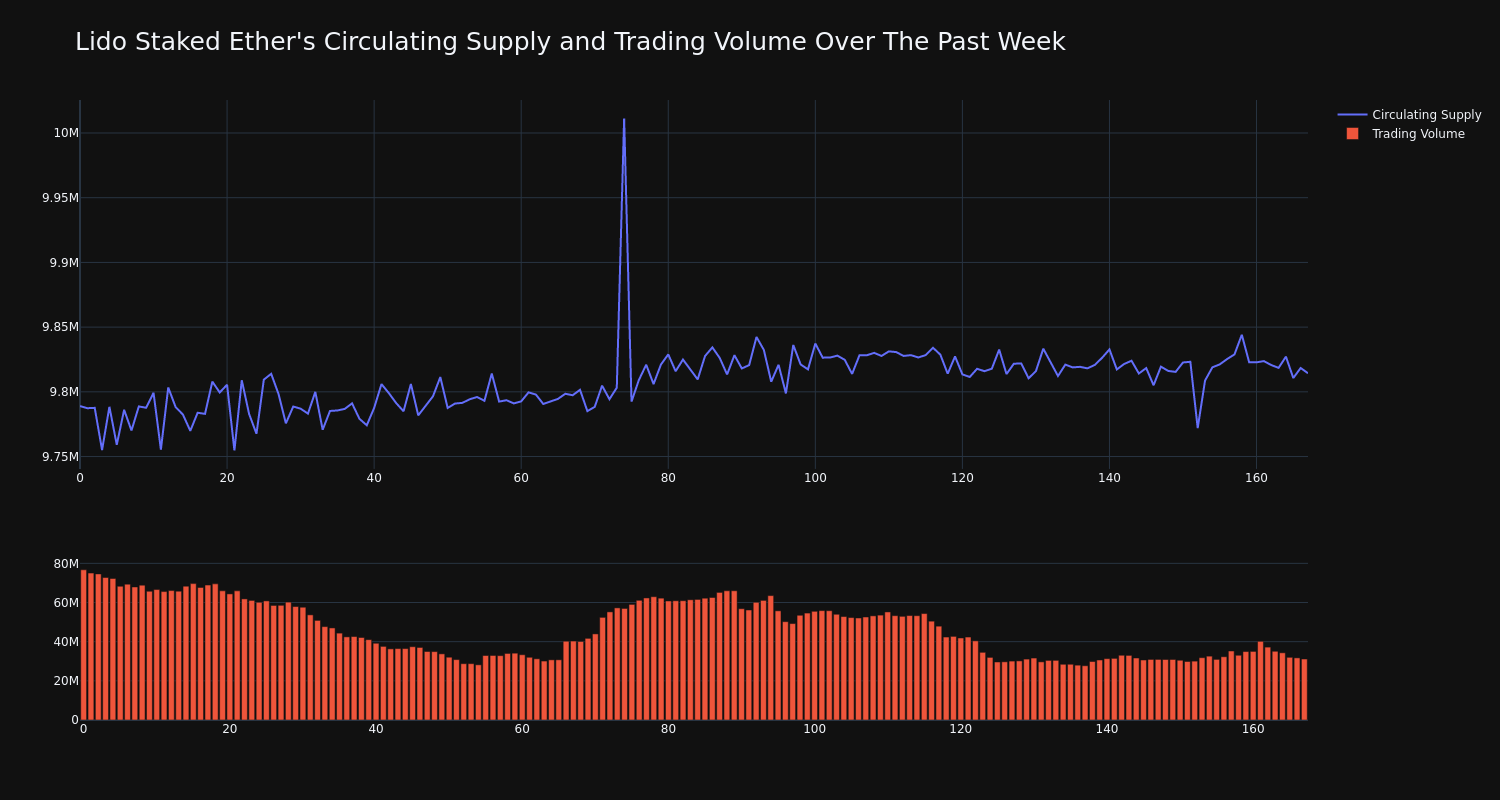
Task: Click the 40 tick on volume chart x-axis
Action: point(376,729)
